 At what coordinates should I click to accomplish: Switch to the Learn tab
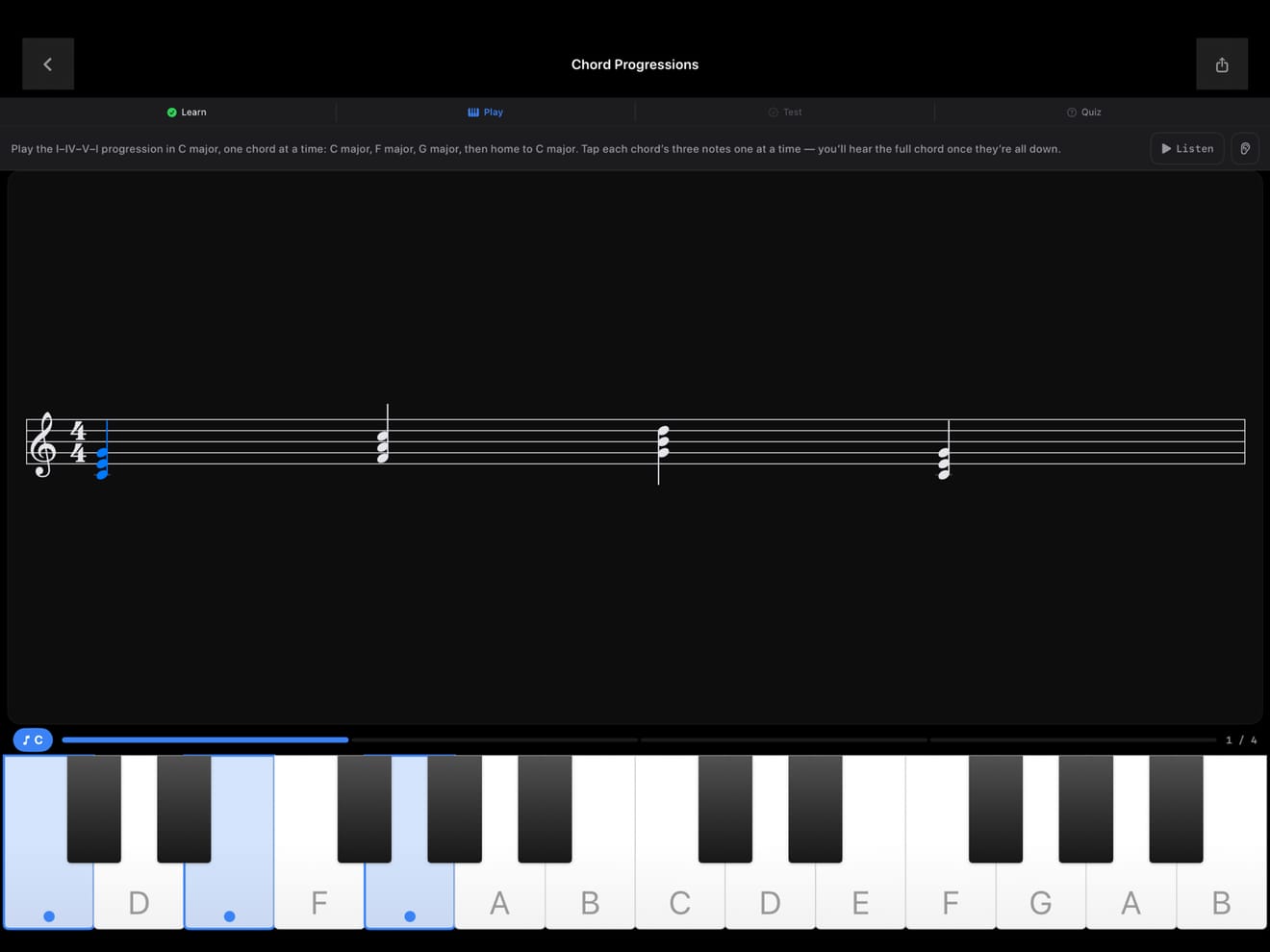187,113
